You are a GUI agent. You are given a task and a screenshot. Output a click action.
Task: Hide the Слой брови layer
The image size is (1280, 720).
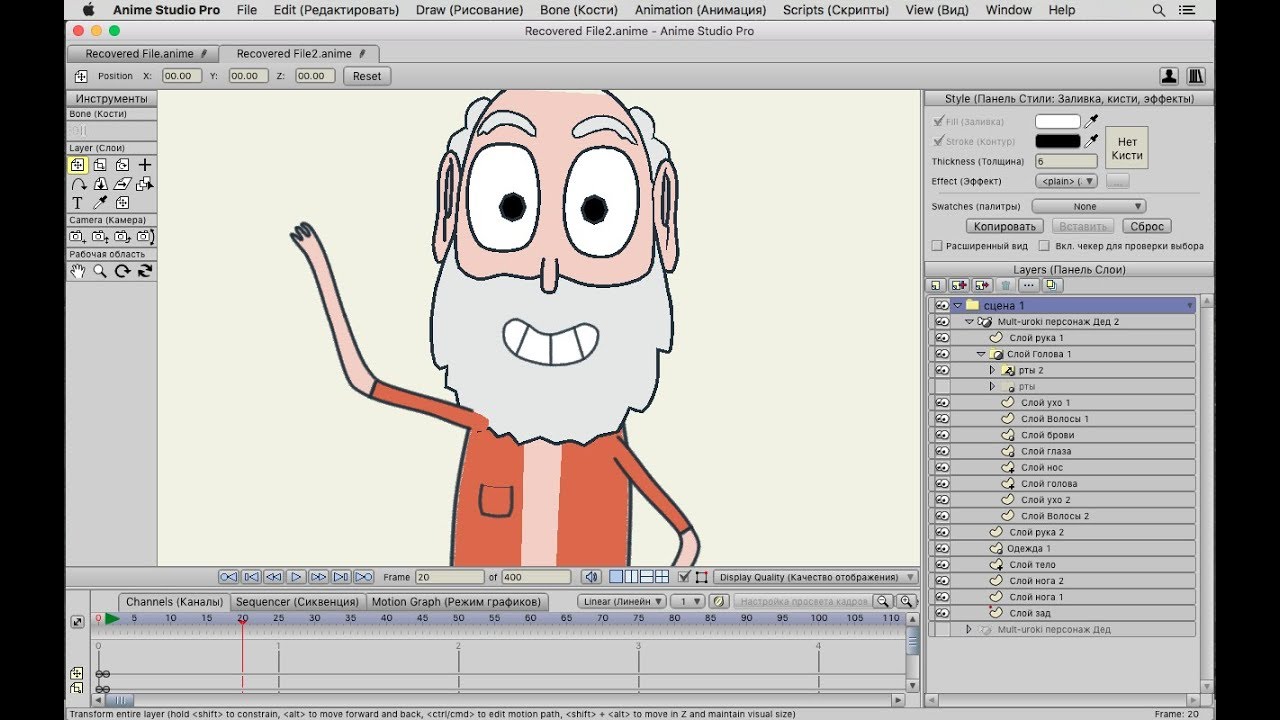pyautogui.click(x=941, y=435)
